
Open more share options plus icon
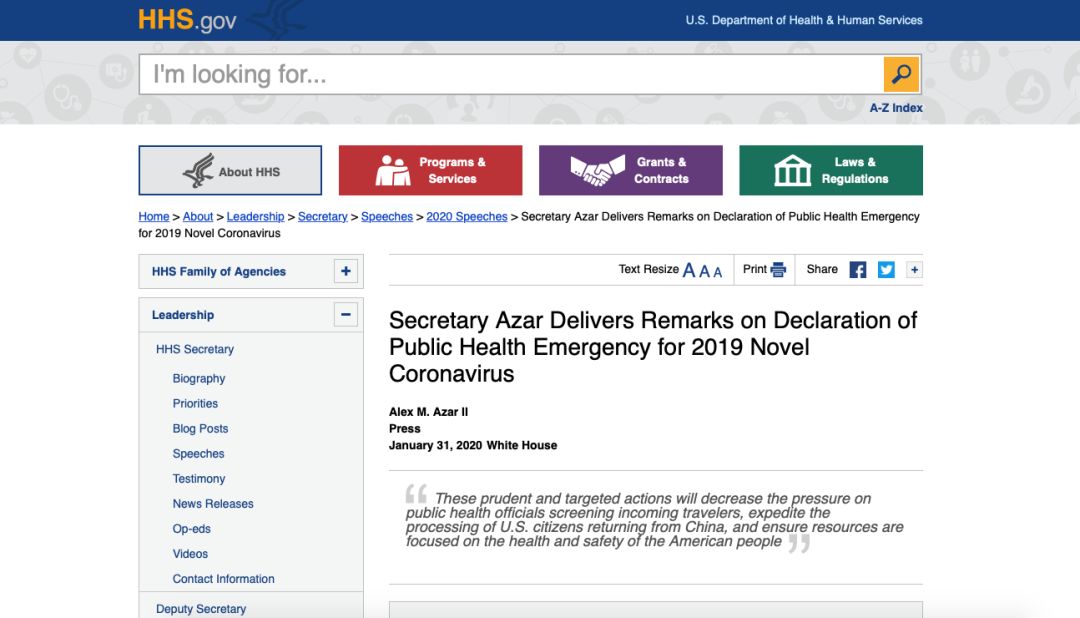914,270
